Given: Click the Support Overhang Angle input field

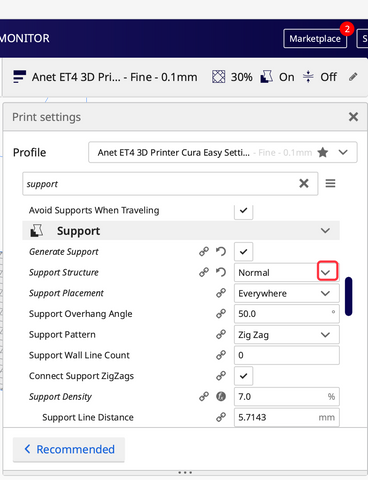Looking at the screenshot, I should click(x=286, y=314).
